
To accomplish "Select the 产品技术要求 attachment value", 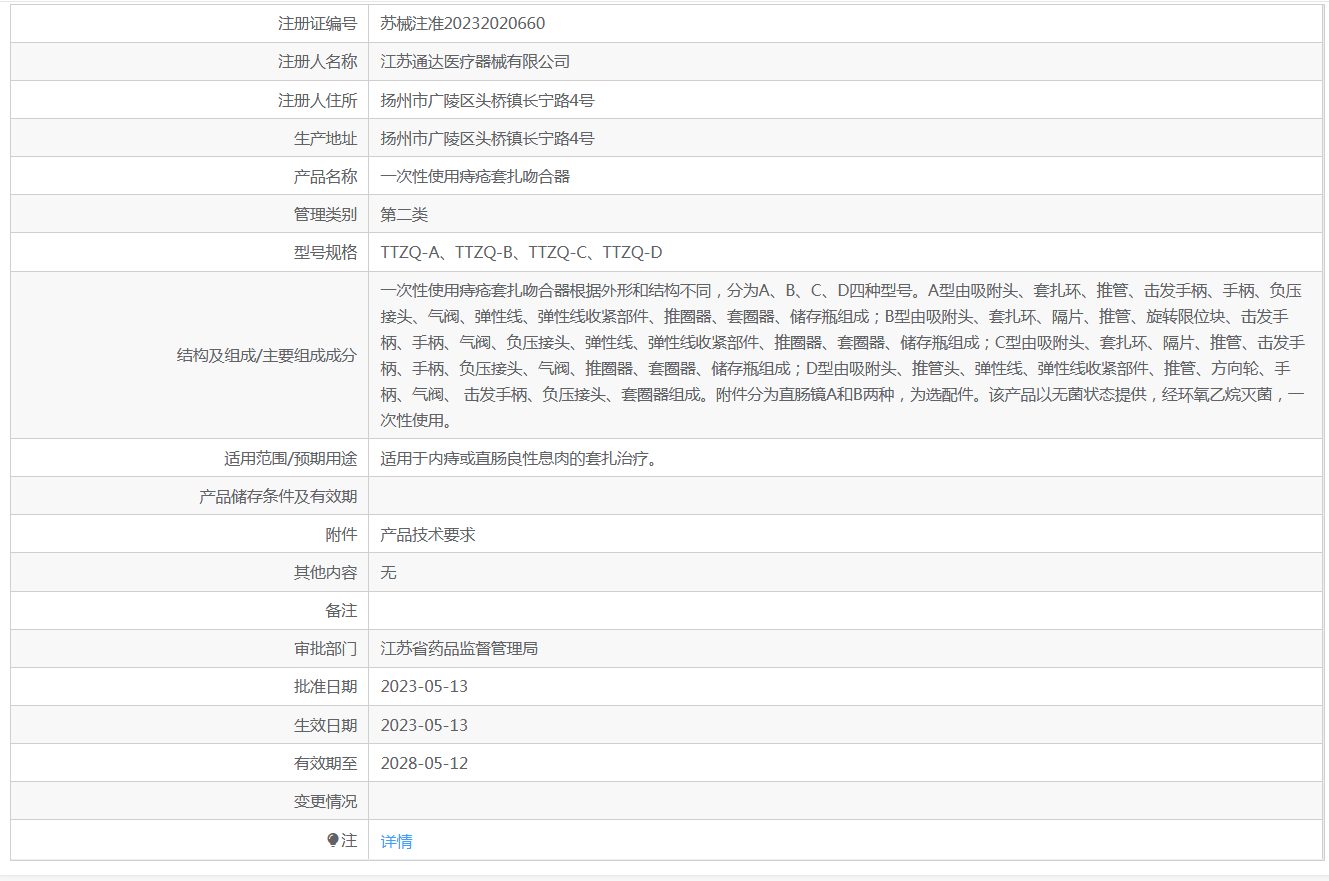I will 428,534.
